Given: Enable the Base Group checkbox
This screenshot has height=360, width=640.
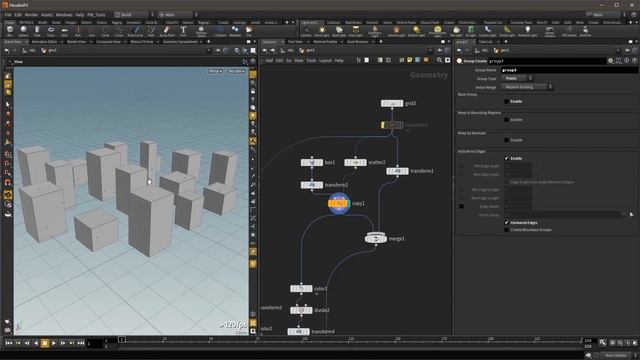Looking at the screenshot, I should pyautogui.click(x=507, y=101).
